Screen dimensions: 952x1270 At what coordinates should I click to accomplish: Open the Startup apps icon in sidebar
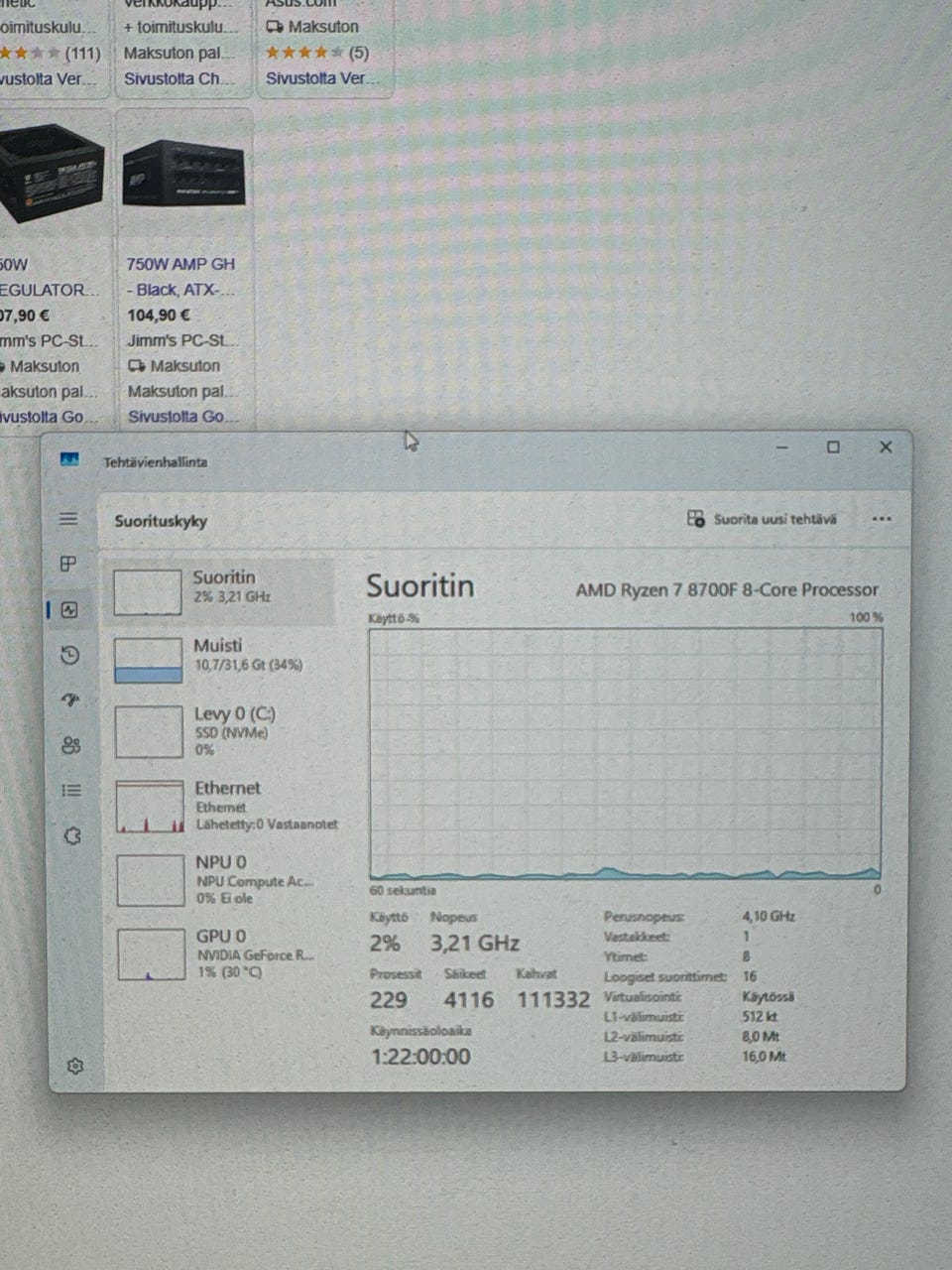69,699
